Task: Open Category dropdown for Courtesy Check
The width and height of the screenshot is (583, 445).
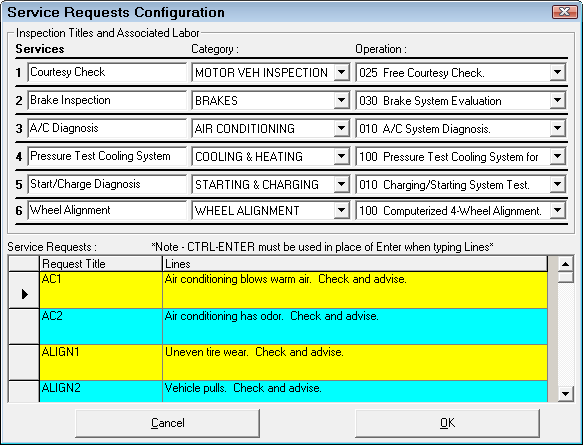Action: [x=341, y=72]
